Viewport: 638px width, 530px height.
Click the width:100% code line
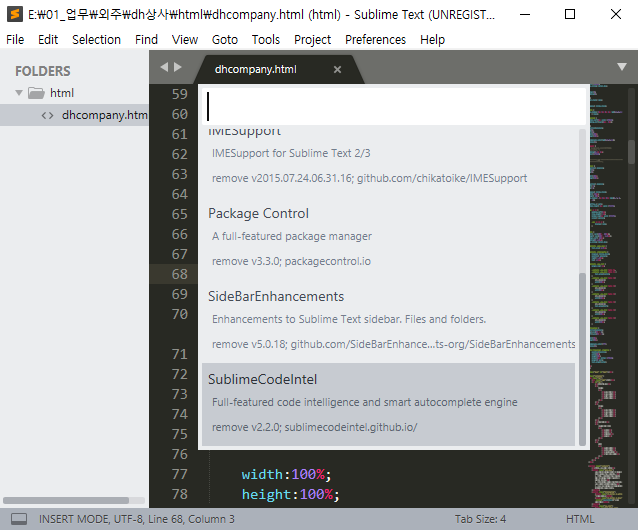coord(286,474)
